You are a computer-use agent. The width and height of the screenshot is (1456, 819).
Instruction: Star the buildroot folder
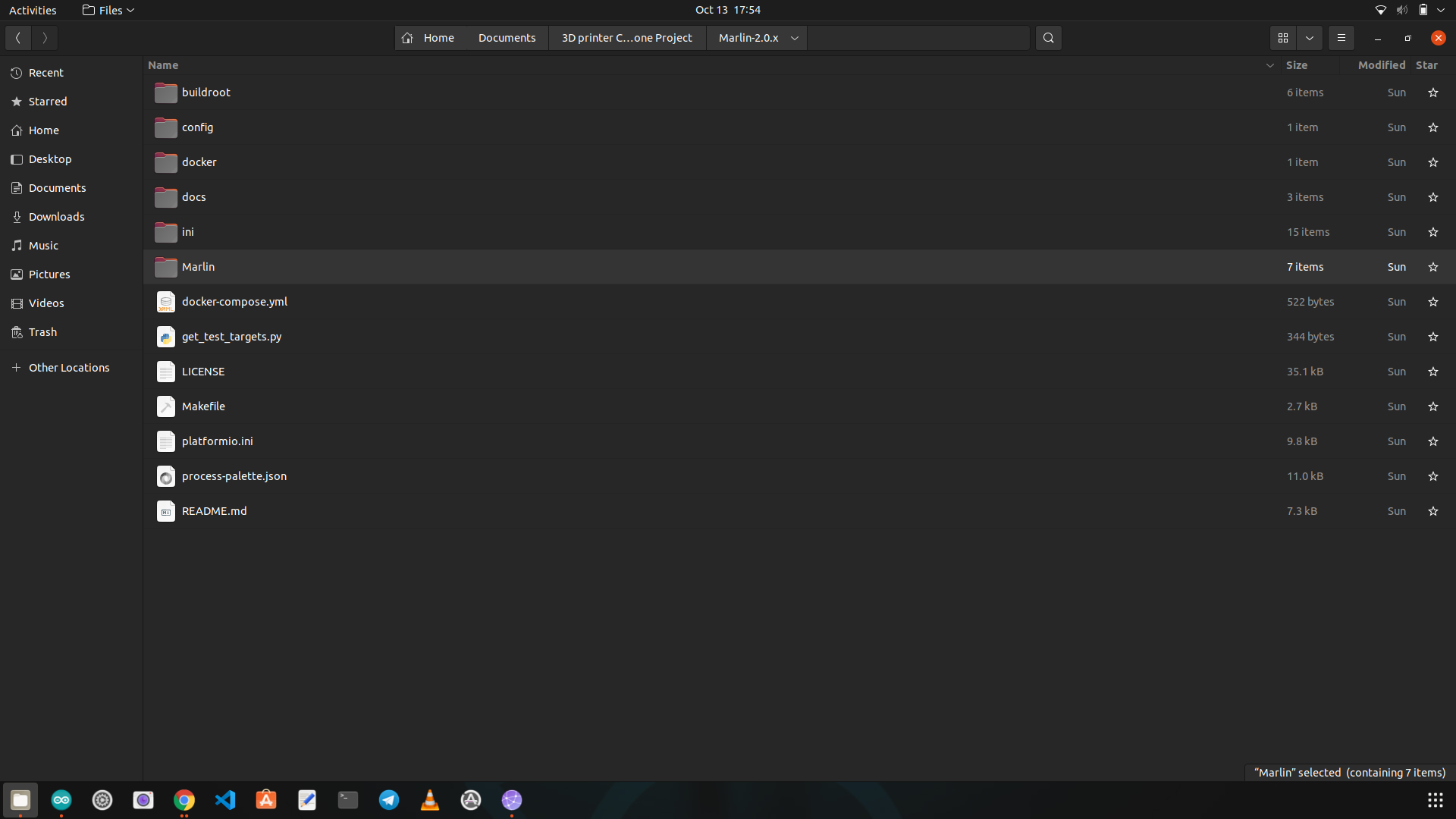[x=1432, y=93]
